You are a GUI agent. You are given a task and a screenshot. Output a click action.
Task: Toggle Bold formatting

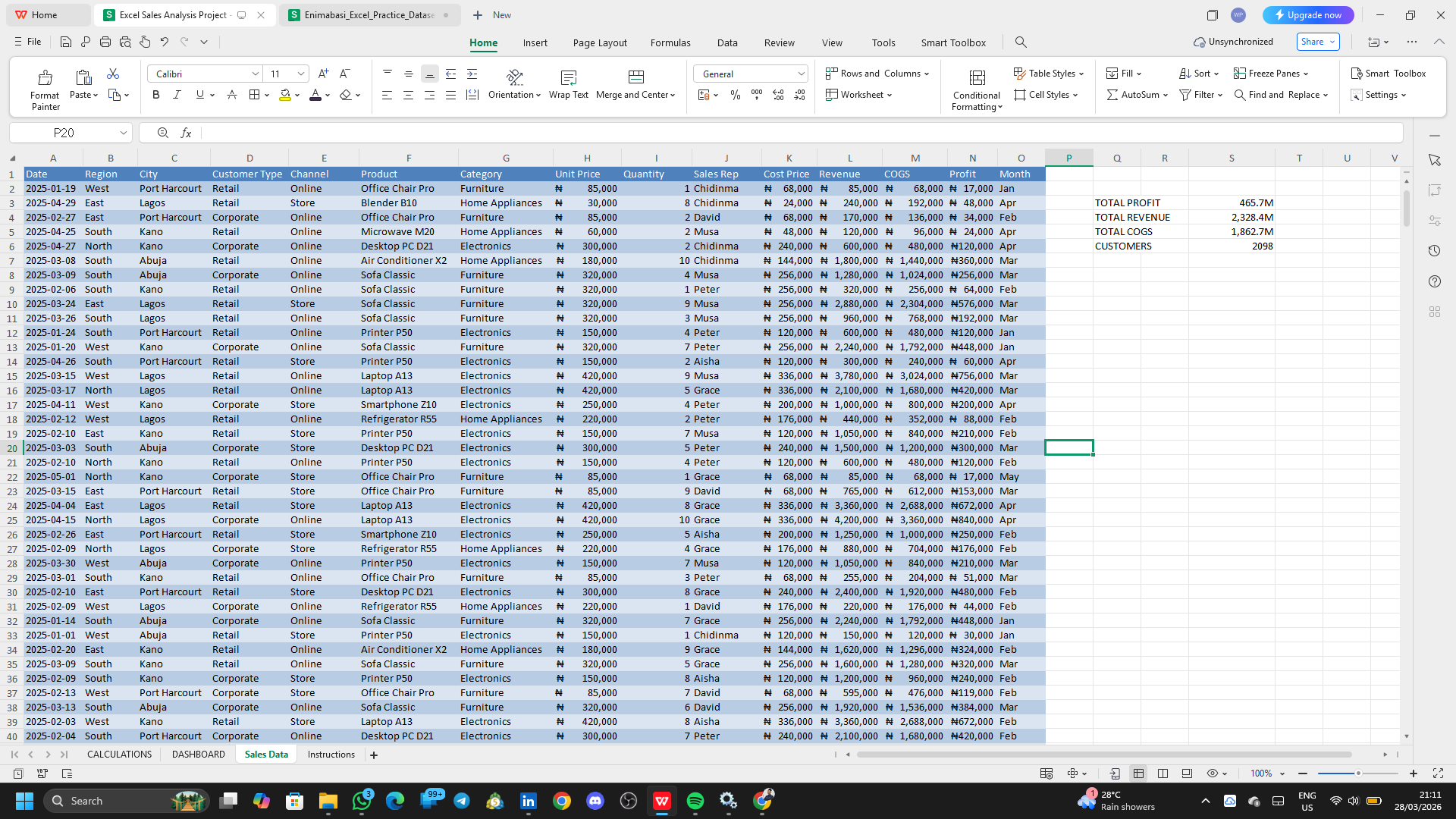coord(156,95)
